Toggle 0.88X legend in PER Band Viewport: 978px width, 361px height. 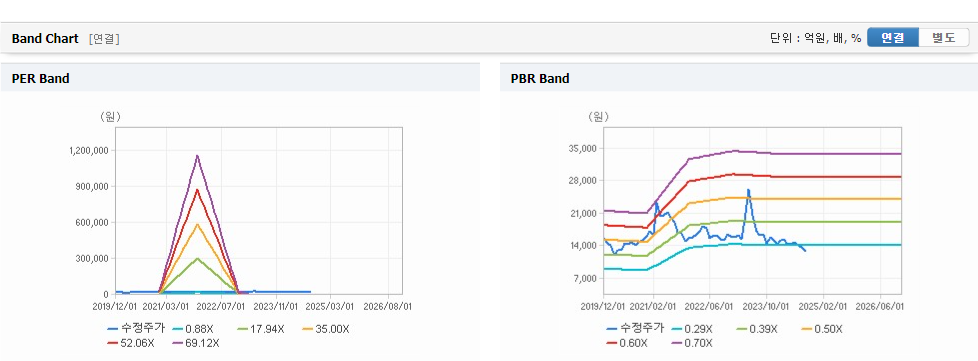(195, 329)
